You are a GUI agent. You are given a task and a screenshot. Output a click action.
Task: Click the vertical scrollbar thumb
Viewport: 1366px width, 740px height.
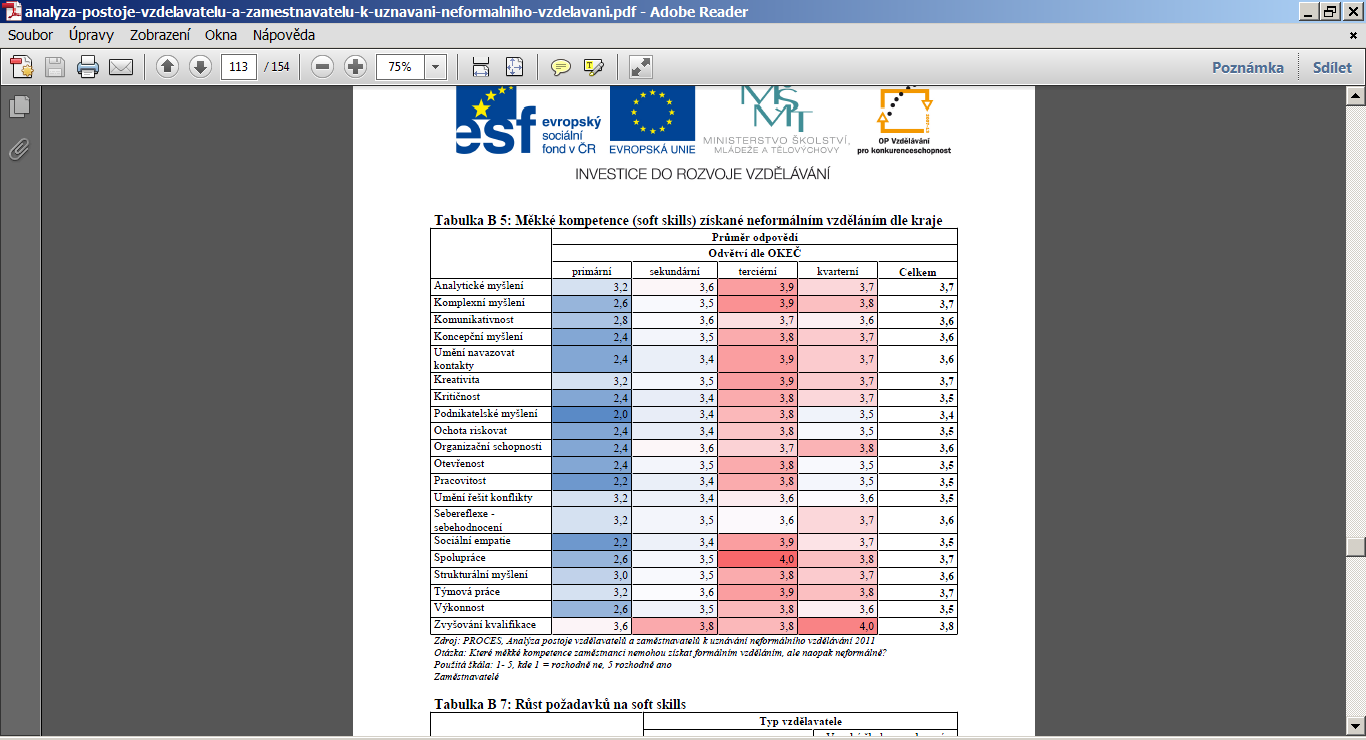1356,547
